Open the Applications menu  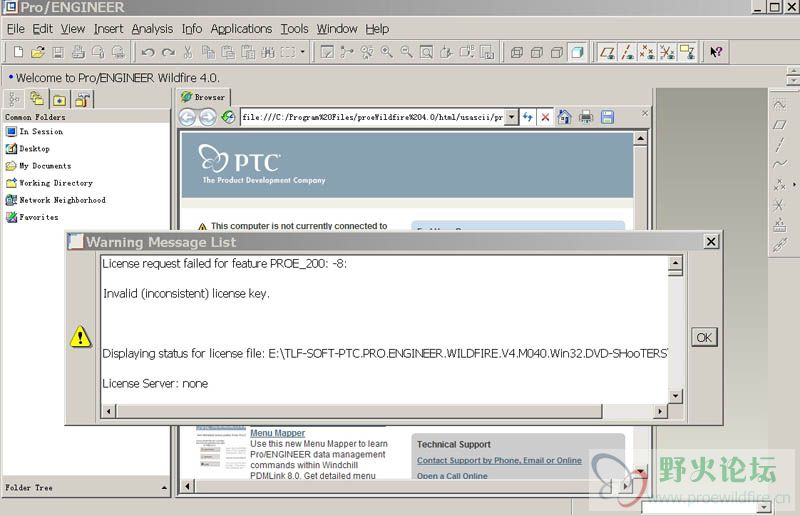[241, 29]
